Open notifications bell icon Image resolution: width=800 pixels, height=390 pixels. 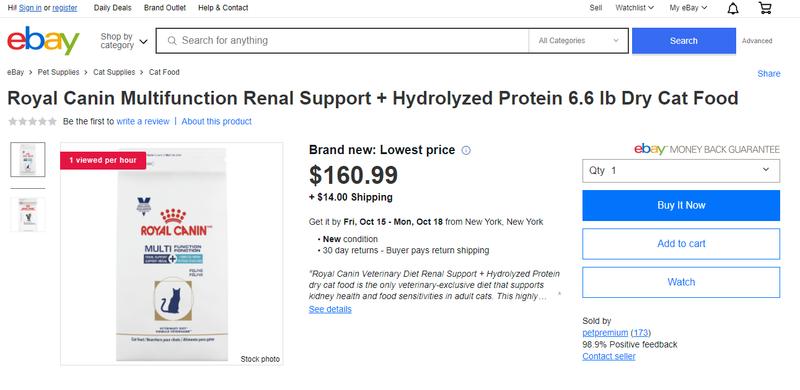(x=733, y=8)
